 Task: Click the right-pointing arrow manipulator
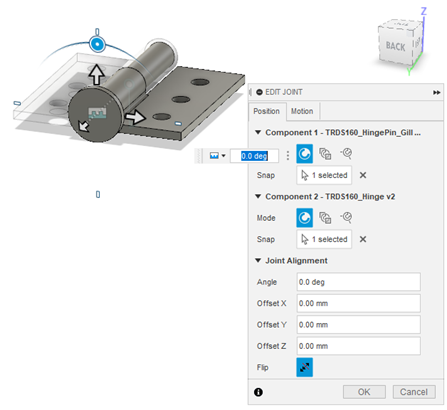135,117
